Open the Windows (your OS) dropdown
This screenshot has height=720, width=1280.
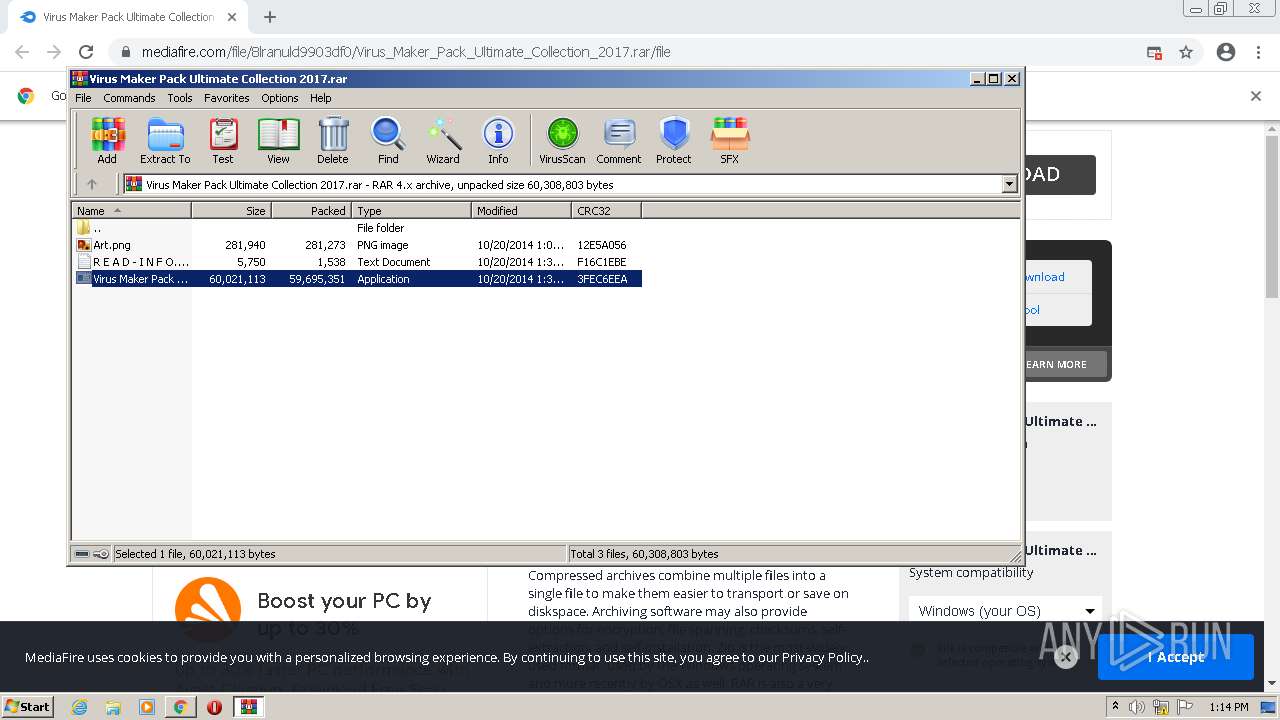click(x=1005, y=611)
